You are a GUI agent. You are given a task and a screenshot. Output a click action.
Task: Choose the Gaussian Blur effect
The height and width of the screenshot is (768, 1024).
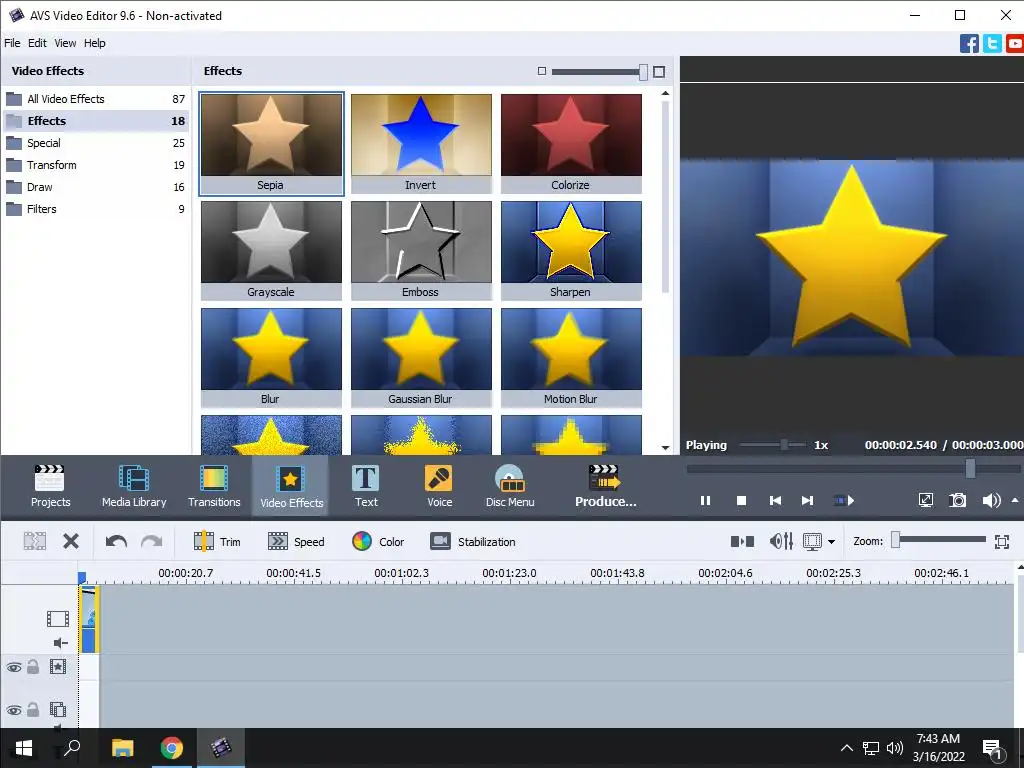421,358
